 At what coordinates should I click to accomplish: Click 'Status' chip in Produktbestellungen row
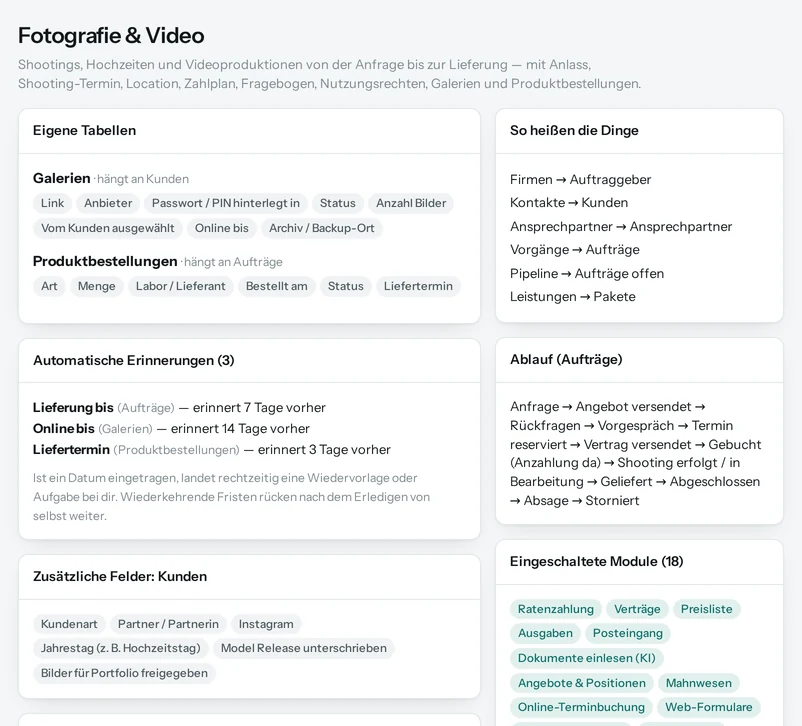[346, 286]
